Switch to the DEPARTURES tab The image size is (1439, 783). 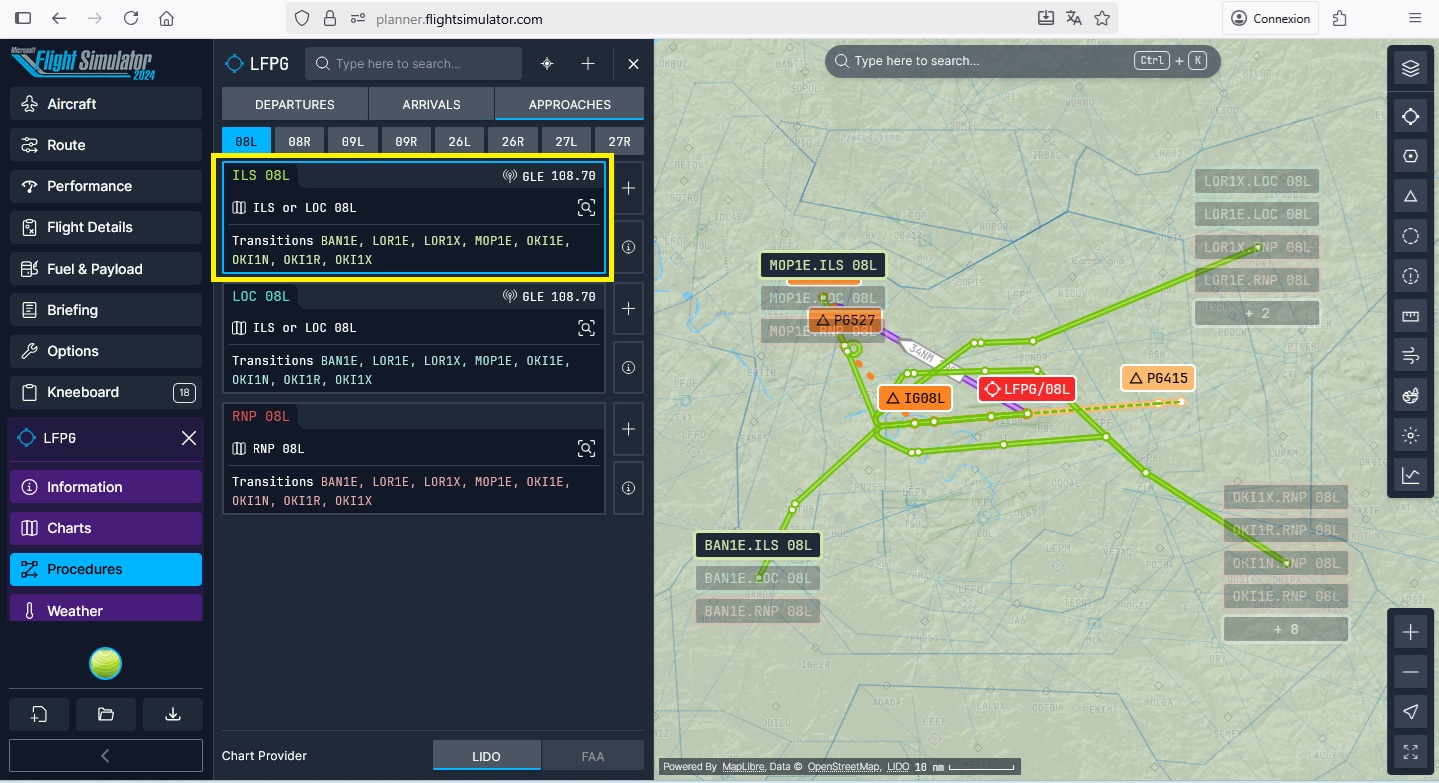(x=295, y=104)
